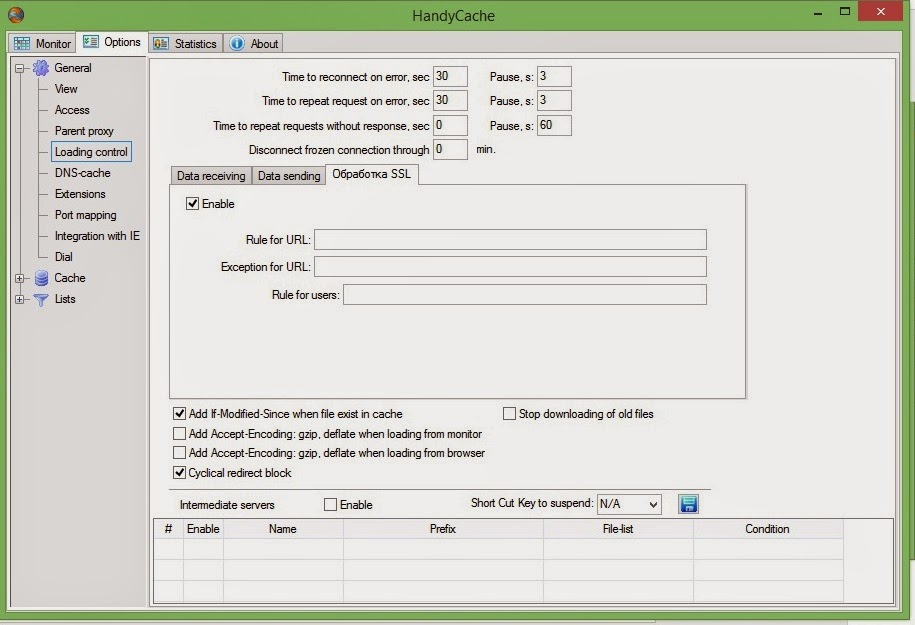Viewport: 915px width, 625px height.
Task: Collapse the General tree node
Action: [x=19, y=68]
